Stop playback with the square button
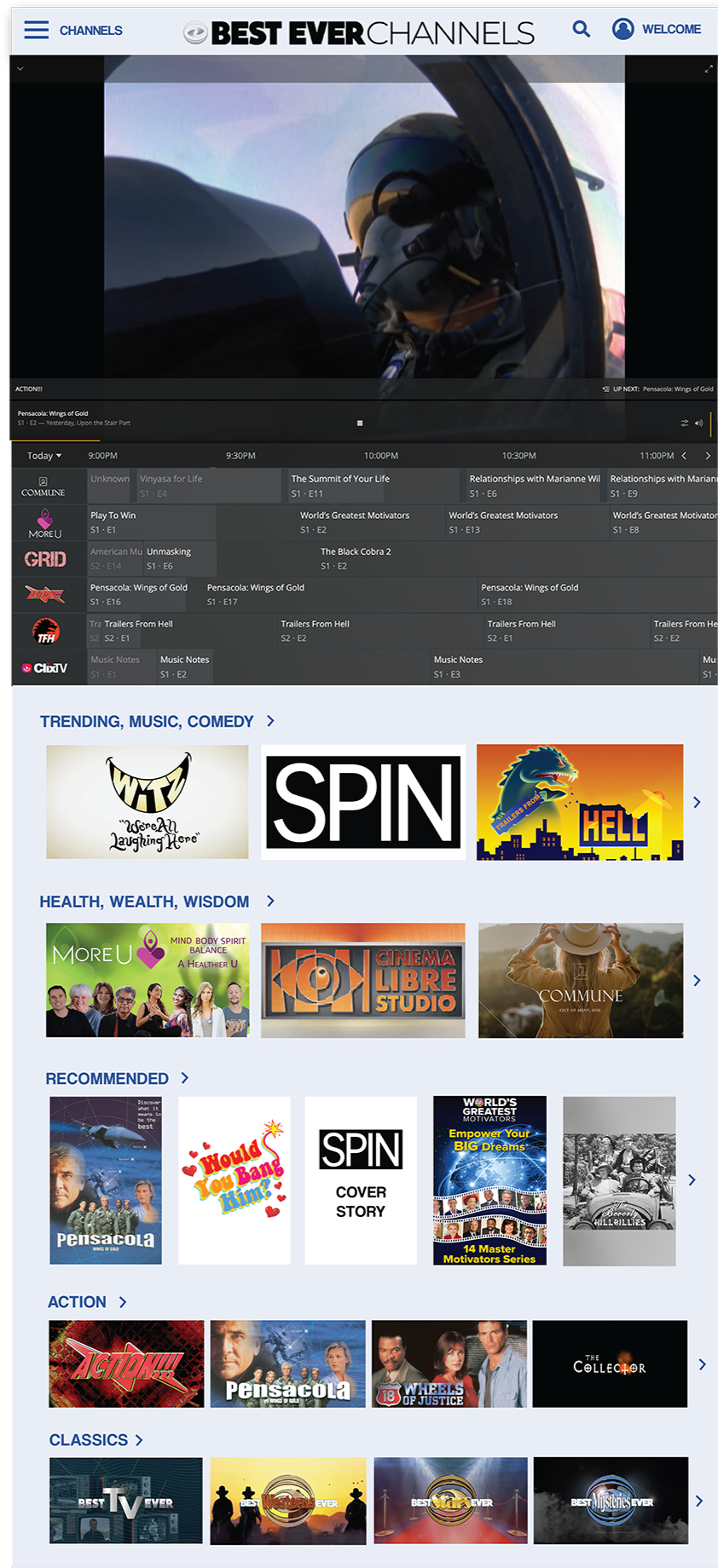The width and height of the screenshot is (718, 1568). pos(360,423)
